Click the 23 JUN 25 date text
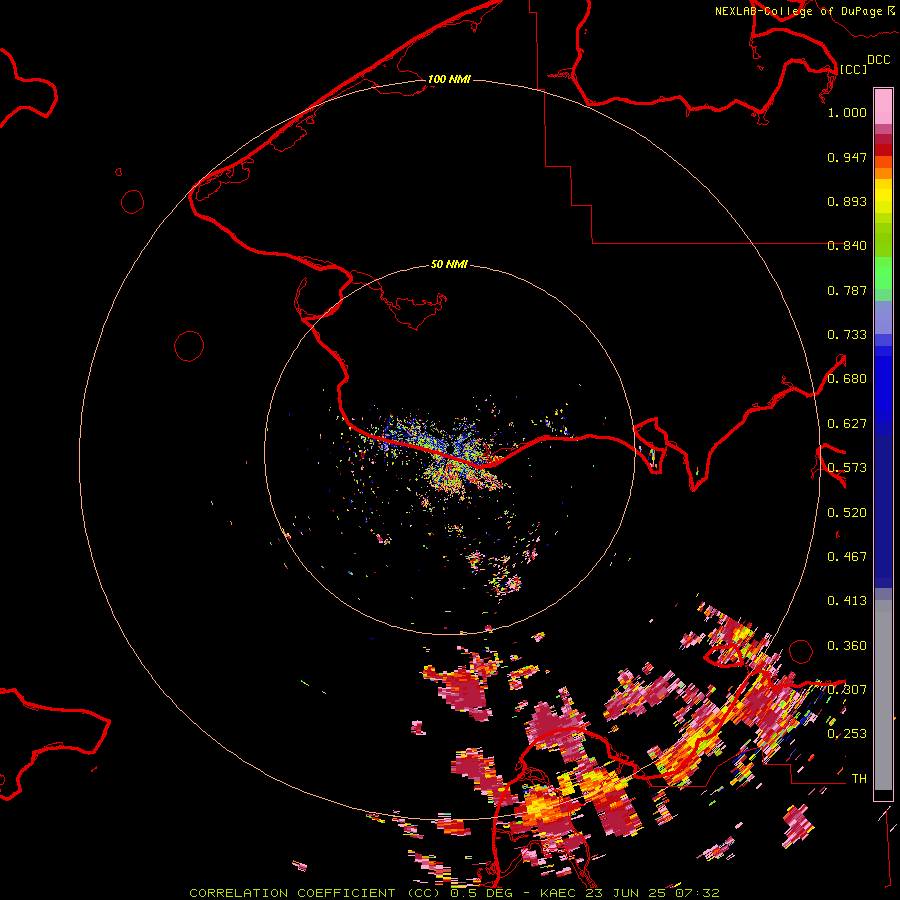Viewport: 900px width, 900px height. (625, 893)
